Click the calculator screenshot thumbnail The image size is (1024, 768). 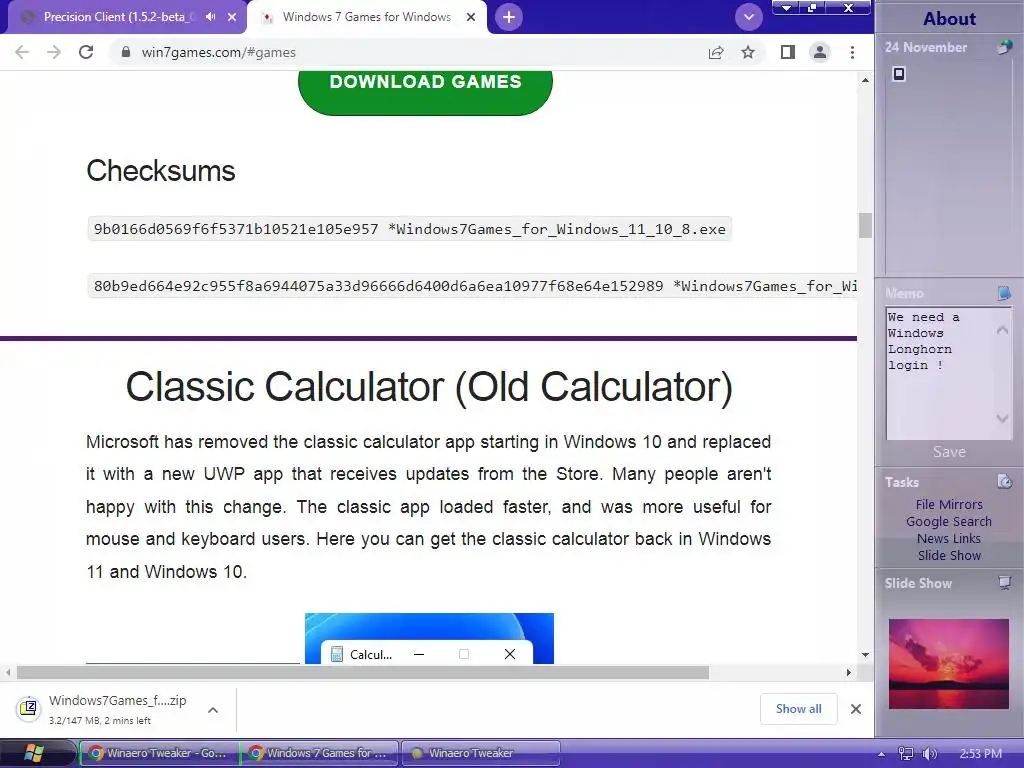pyautogui.click(x=429, y=638)
